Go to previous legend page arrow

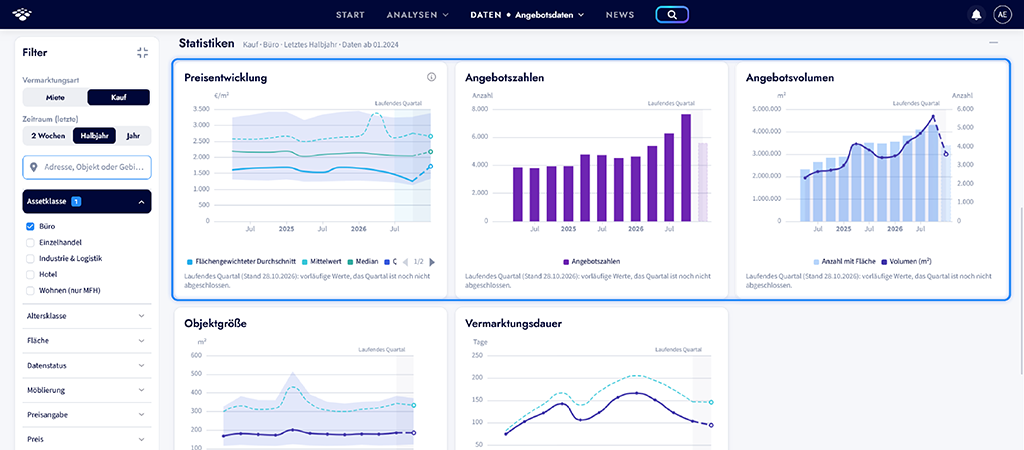[x=405, y=262]
